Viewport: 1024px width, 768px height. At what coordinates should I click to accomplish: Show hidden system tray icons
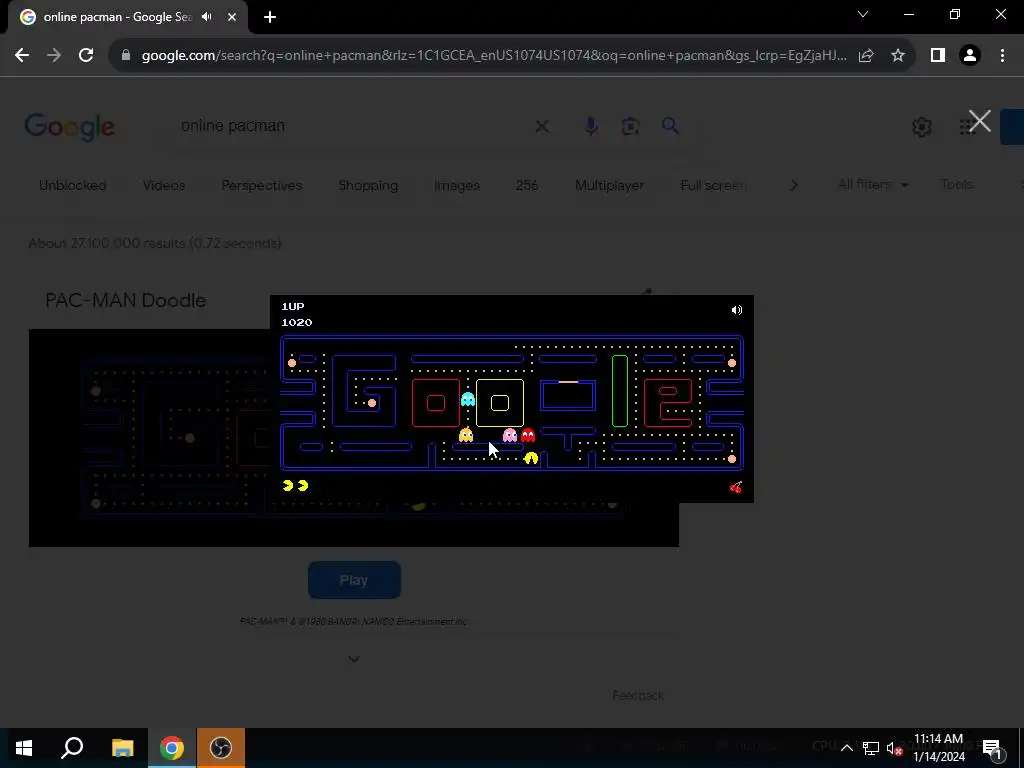(x=846, y=748)
